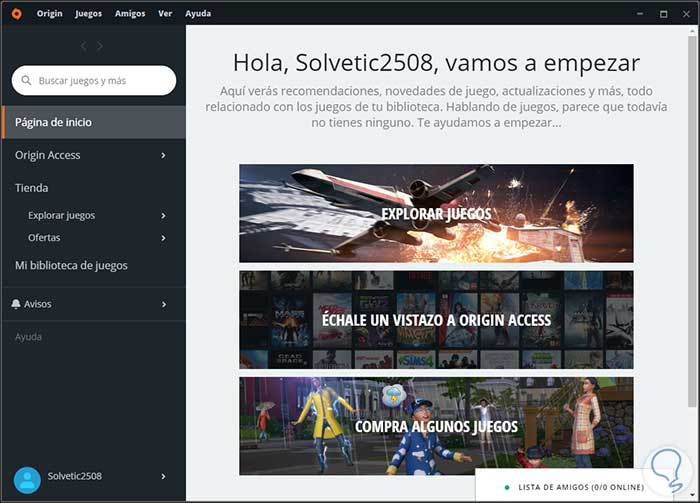Open Avisos notifications entry
This screenshot has height=503, width=700.
pyautogui.click(x=38, y=304)
